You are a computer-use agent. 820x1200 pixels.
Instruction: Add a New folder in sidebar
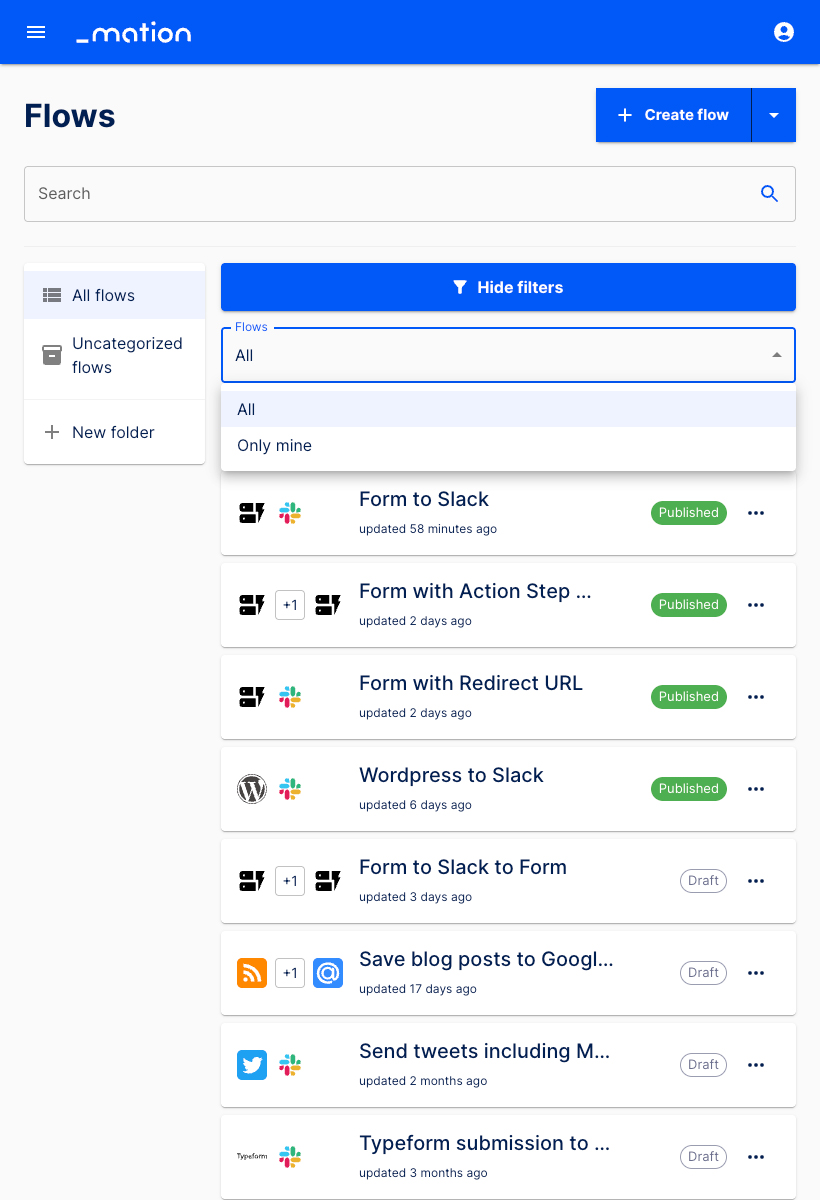[x=113, y=433]
